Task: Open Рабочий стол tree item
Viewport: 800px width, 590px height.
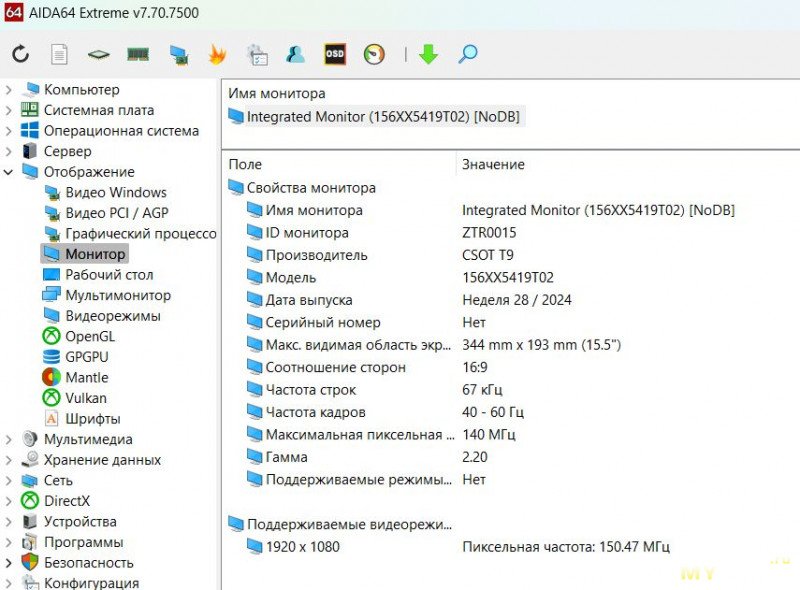Action: click(98, 275)
